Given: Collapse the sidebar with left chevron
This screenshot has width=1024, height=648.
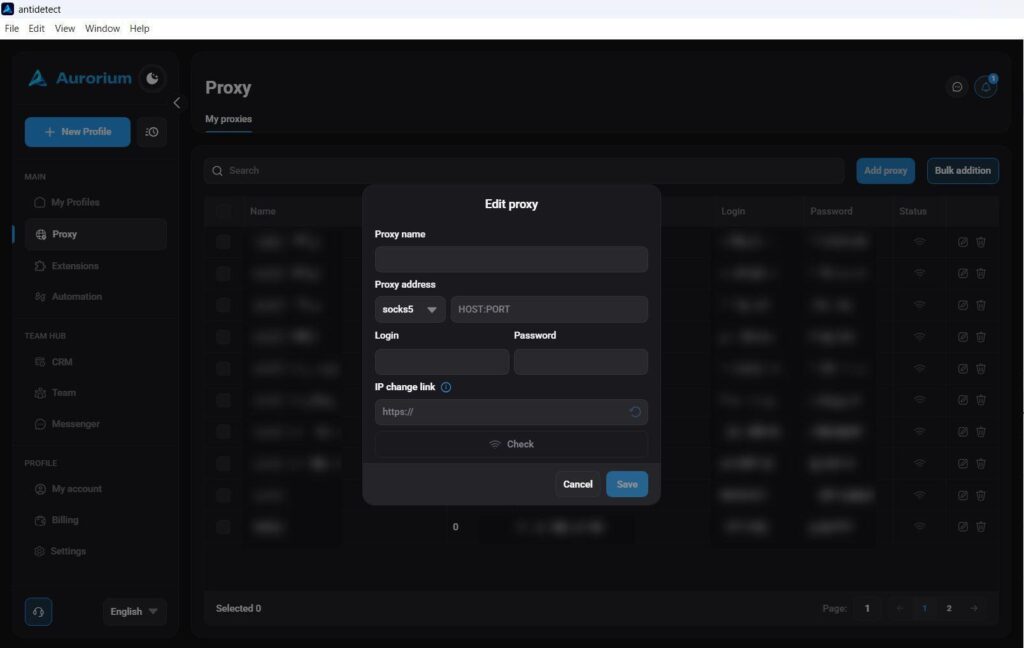Looking at the screenshot, I should [x=176, y=103].
